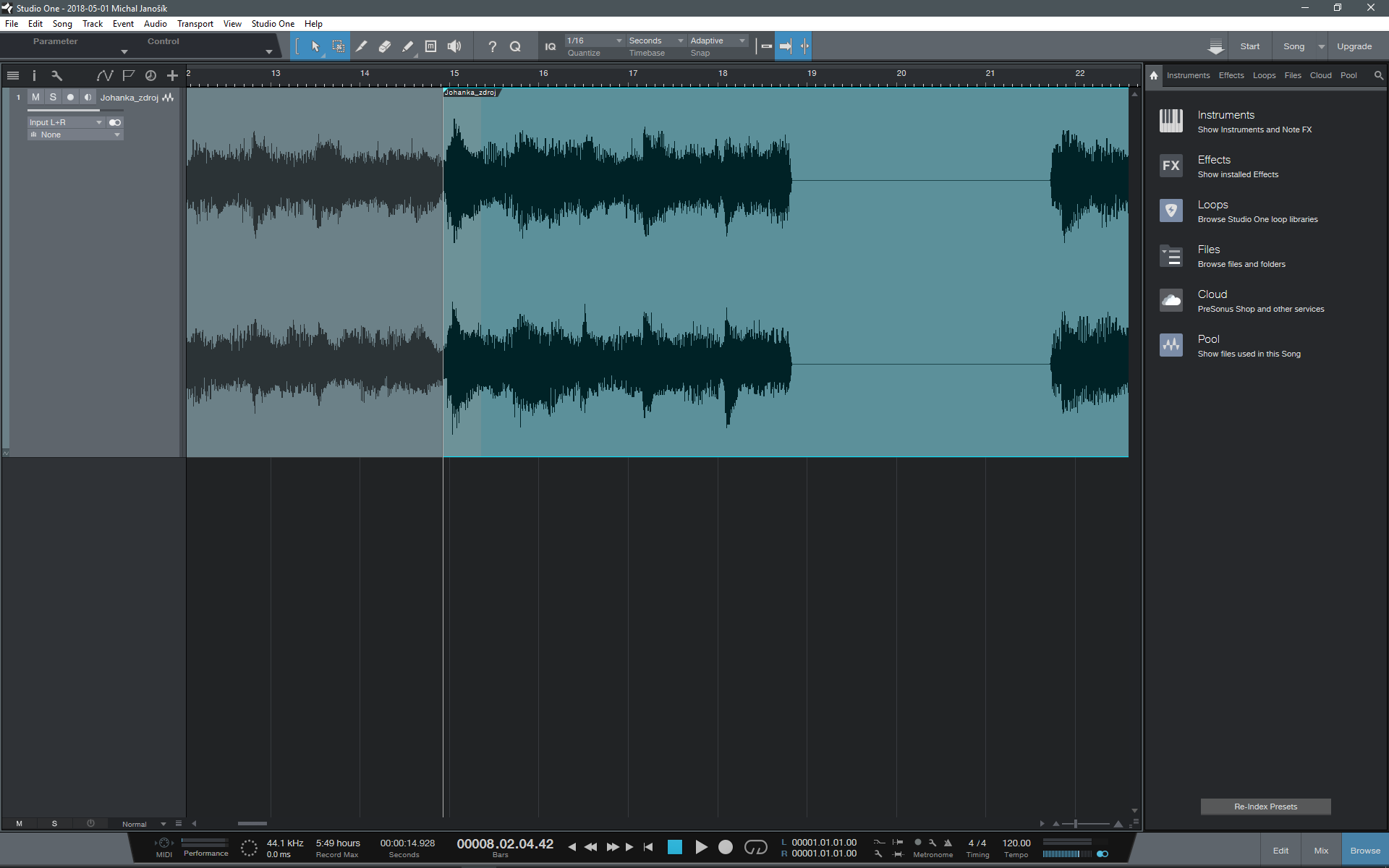The image size is (1389, 868).
Task: Open the Inspector with the i icon
Action: coord(34,75)
